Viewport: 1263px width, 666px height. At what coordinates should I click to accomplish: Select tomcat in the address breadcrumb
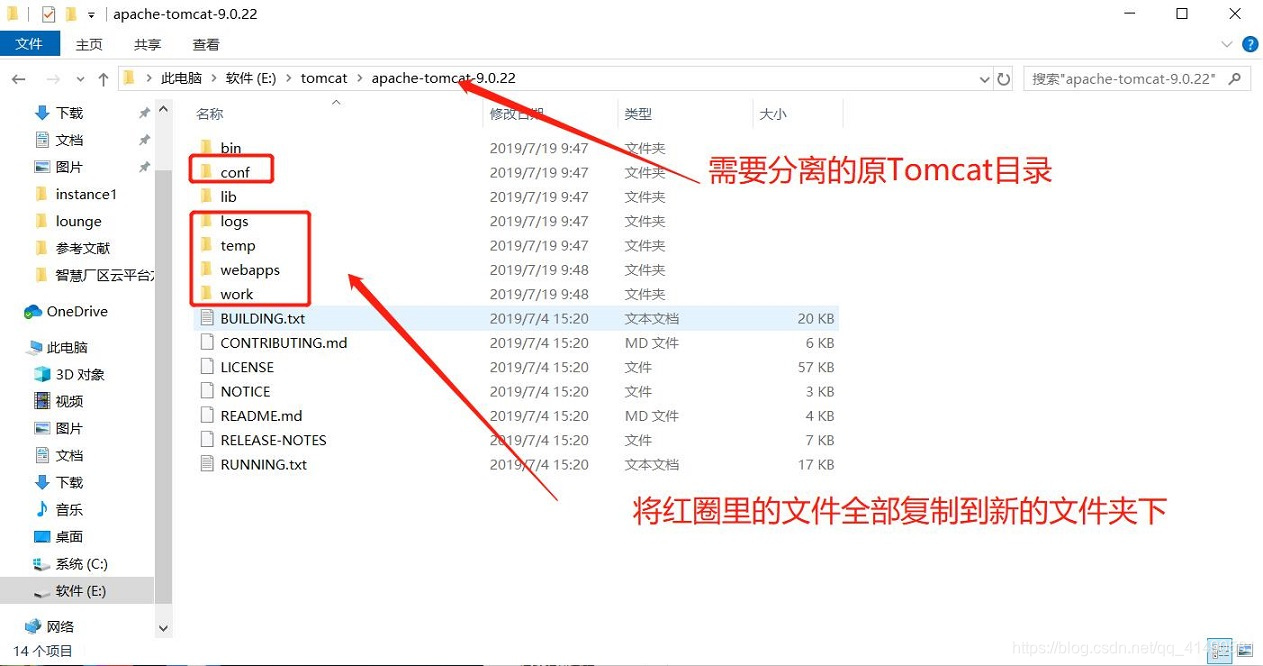324,78
